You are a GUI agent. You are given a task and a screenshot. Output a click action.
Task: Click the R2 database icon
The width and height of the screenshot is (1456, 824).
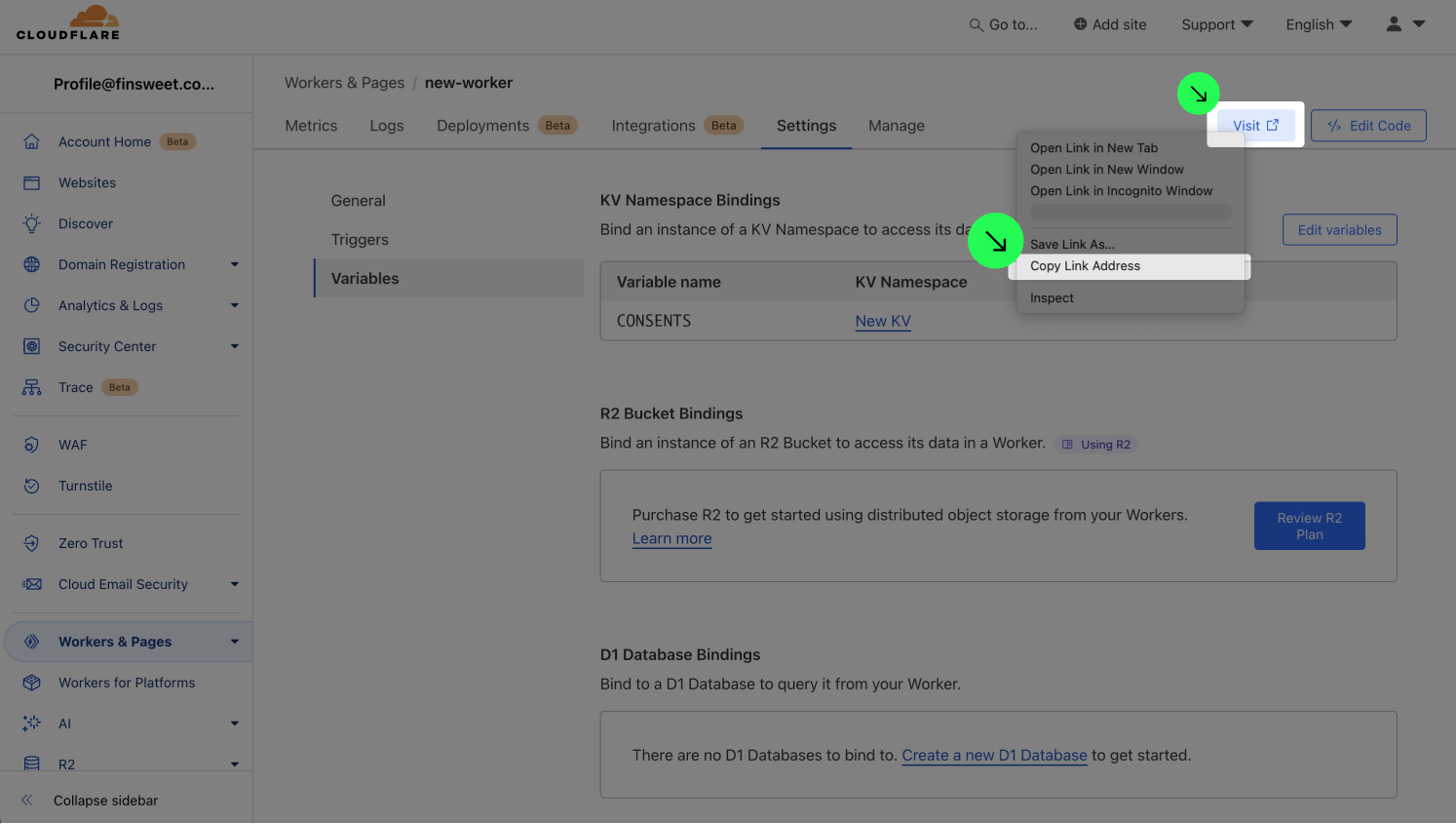click(32, 764)
